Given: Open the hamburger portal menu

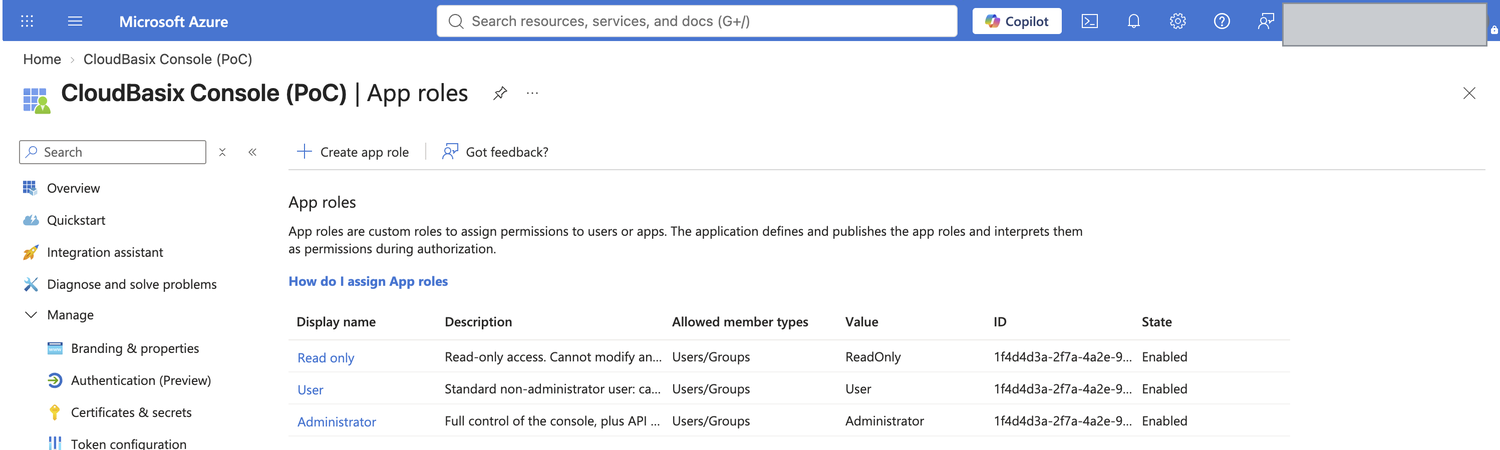Looking at the screenshot, I should pos(75,21).
